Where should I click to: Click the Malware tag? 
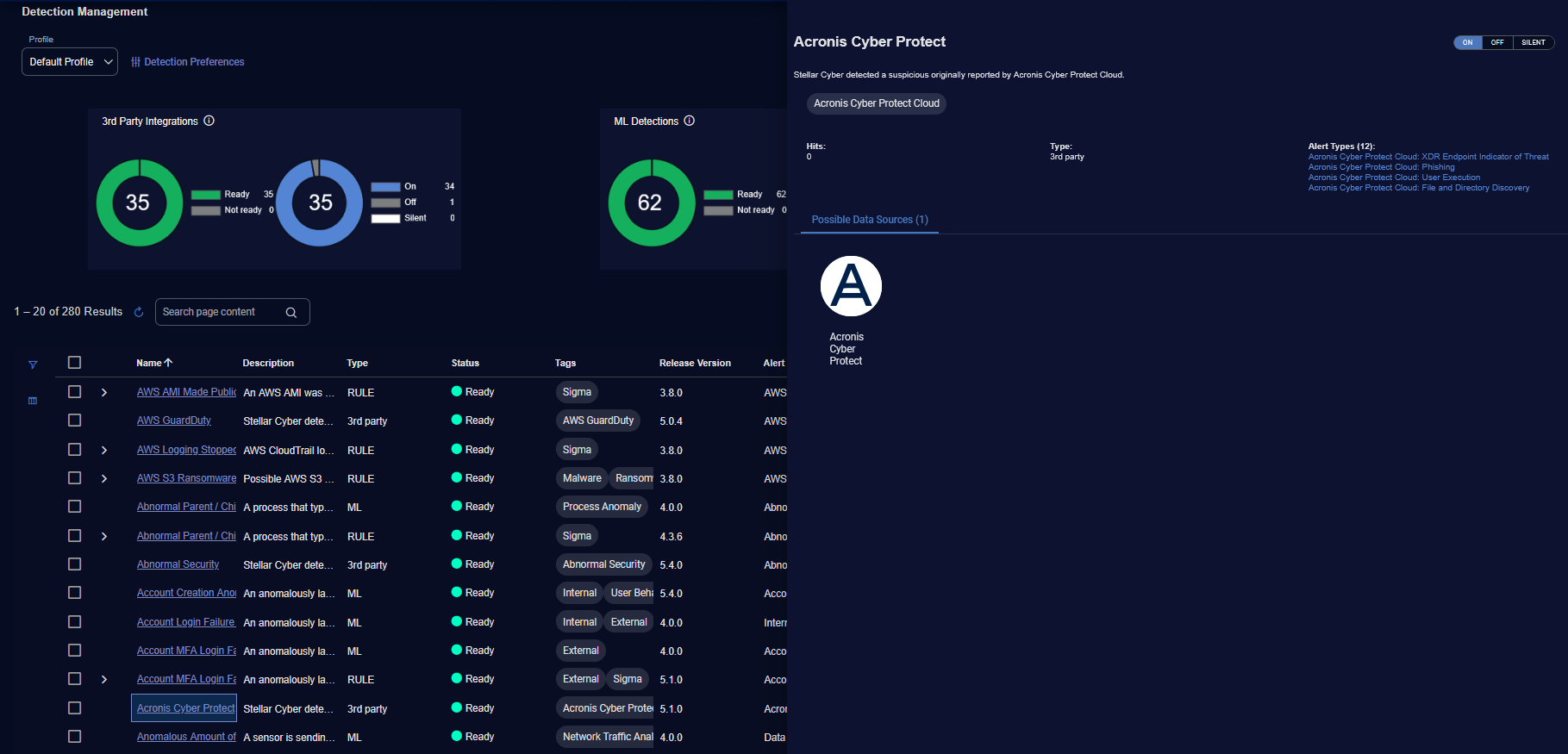pos(582,478)
